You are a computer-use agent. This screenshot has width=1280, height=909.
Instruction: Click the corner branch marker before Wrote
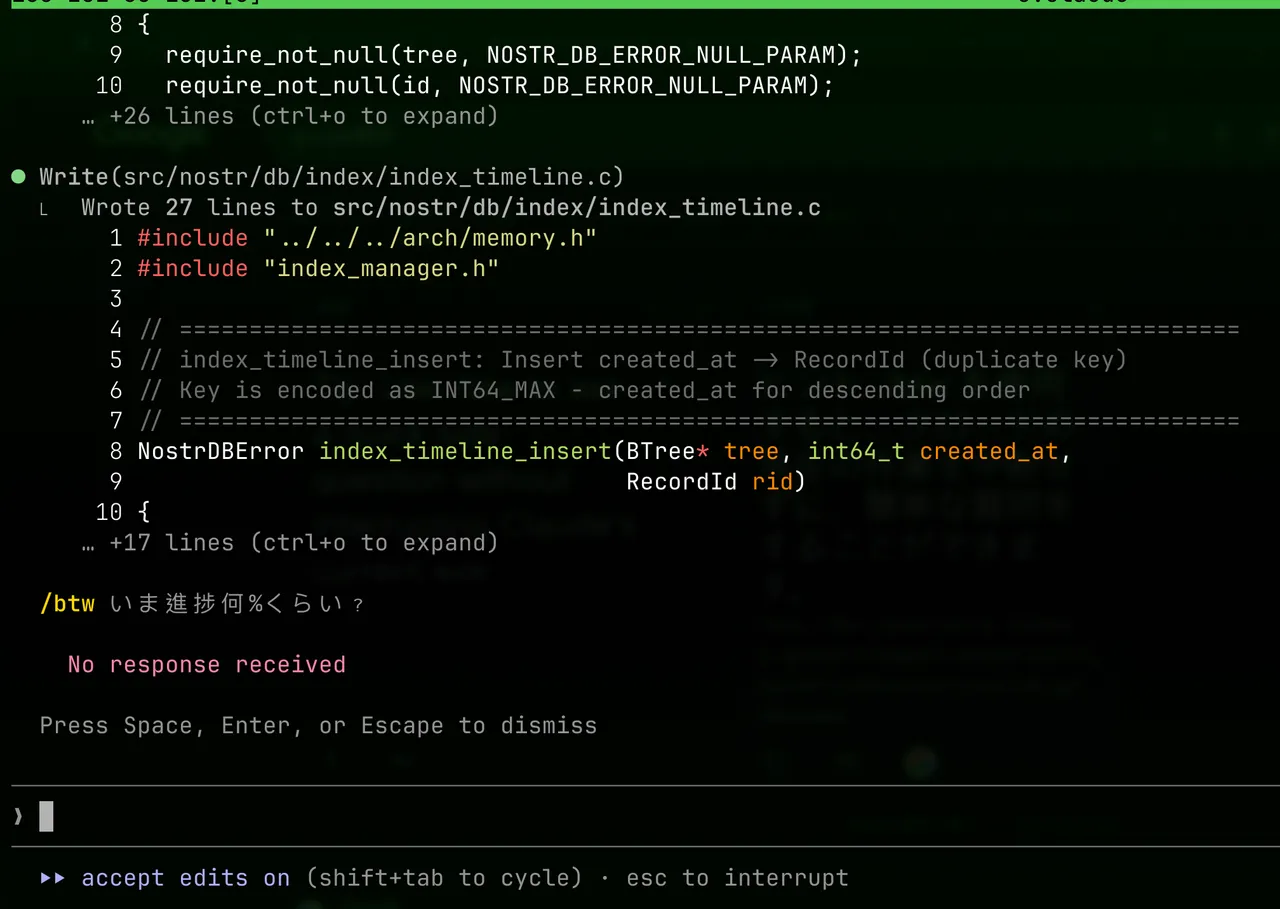[42, 209]
